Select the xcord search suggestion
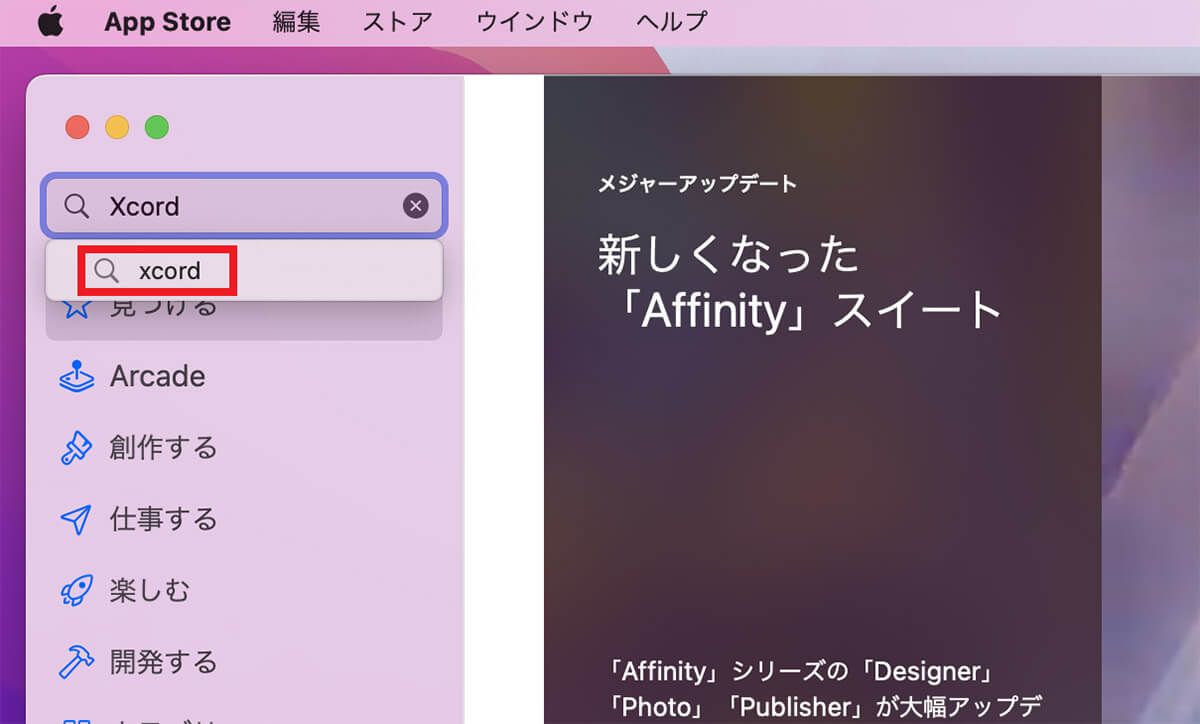 (244, 270)
